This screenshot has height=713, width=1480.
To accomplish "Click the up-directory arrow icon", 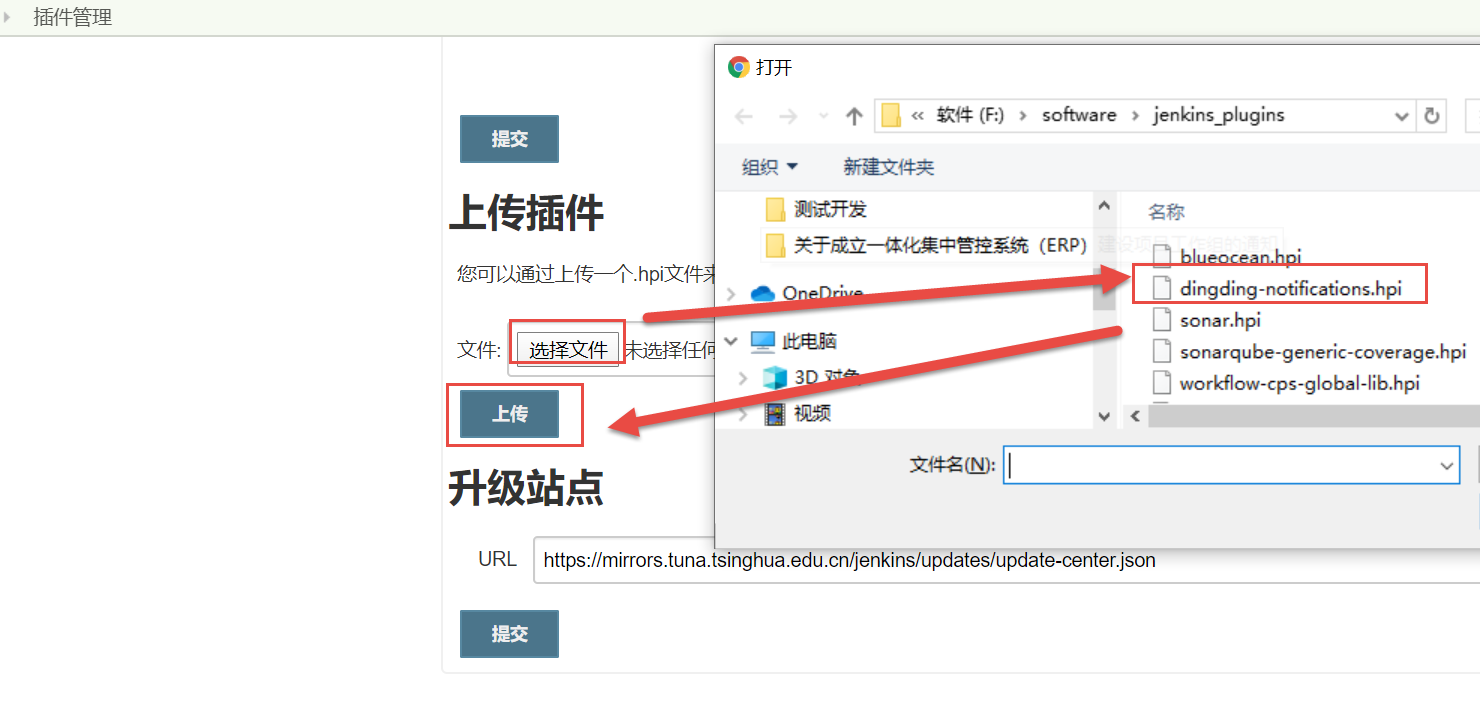I will coord(854,117).
